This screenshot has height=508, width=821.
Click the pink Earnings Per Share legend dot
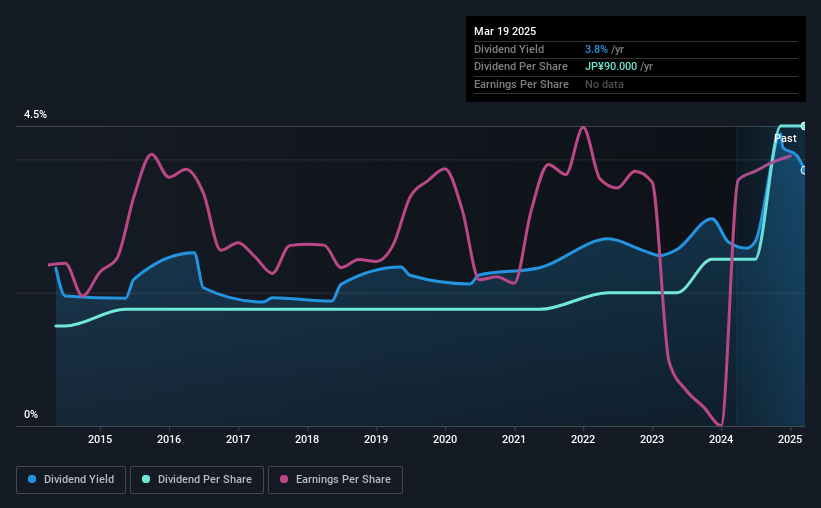point(284,479)
